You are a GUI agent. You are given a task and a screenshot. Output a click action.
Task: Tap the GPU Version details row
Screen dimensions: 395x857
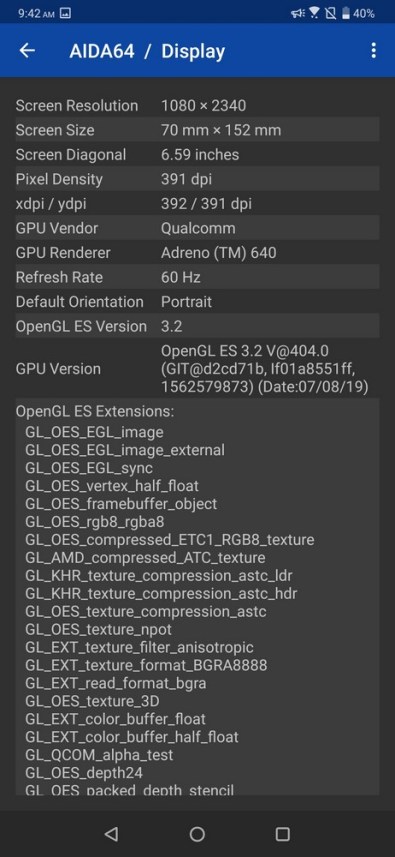(197, 369)
